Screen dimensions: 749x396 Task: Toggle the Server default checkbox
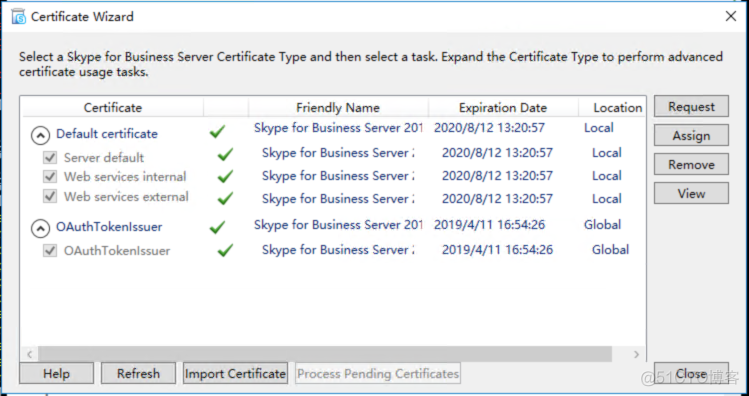[x=50, y=157]
